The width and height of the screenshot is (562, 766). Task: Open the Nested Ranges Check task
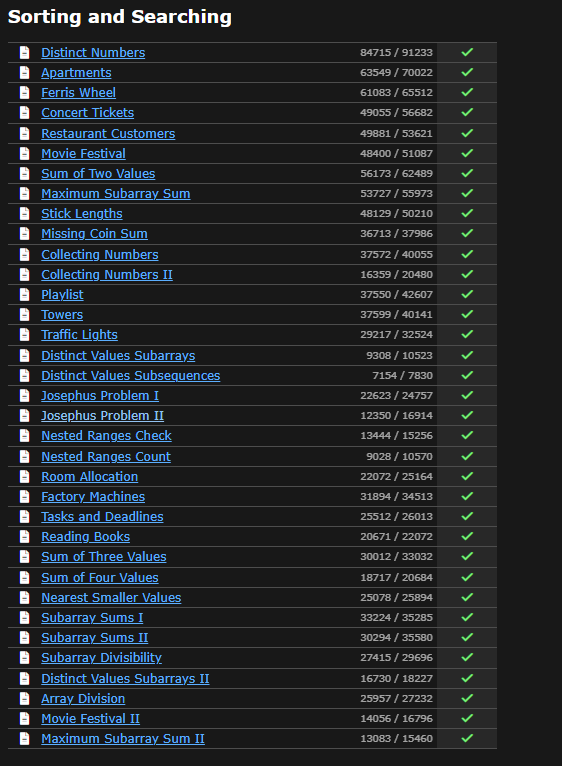(106, 436)
